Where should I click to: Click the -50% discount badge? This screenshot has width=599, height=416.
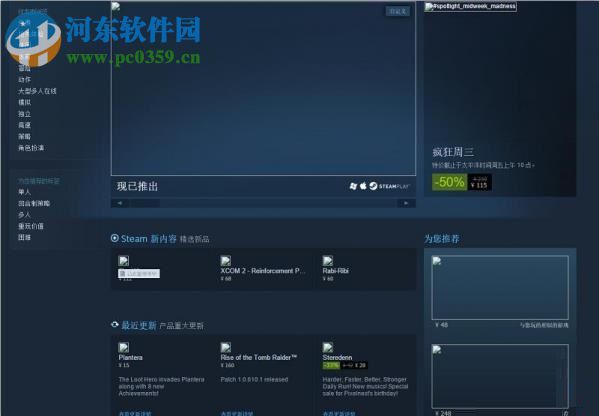point(450,182)
